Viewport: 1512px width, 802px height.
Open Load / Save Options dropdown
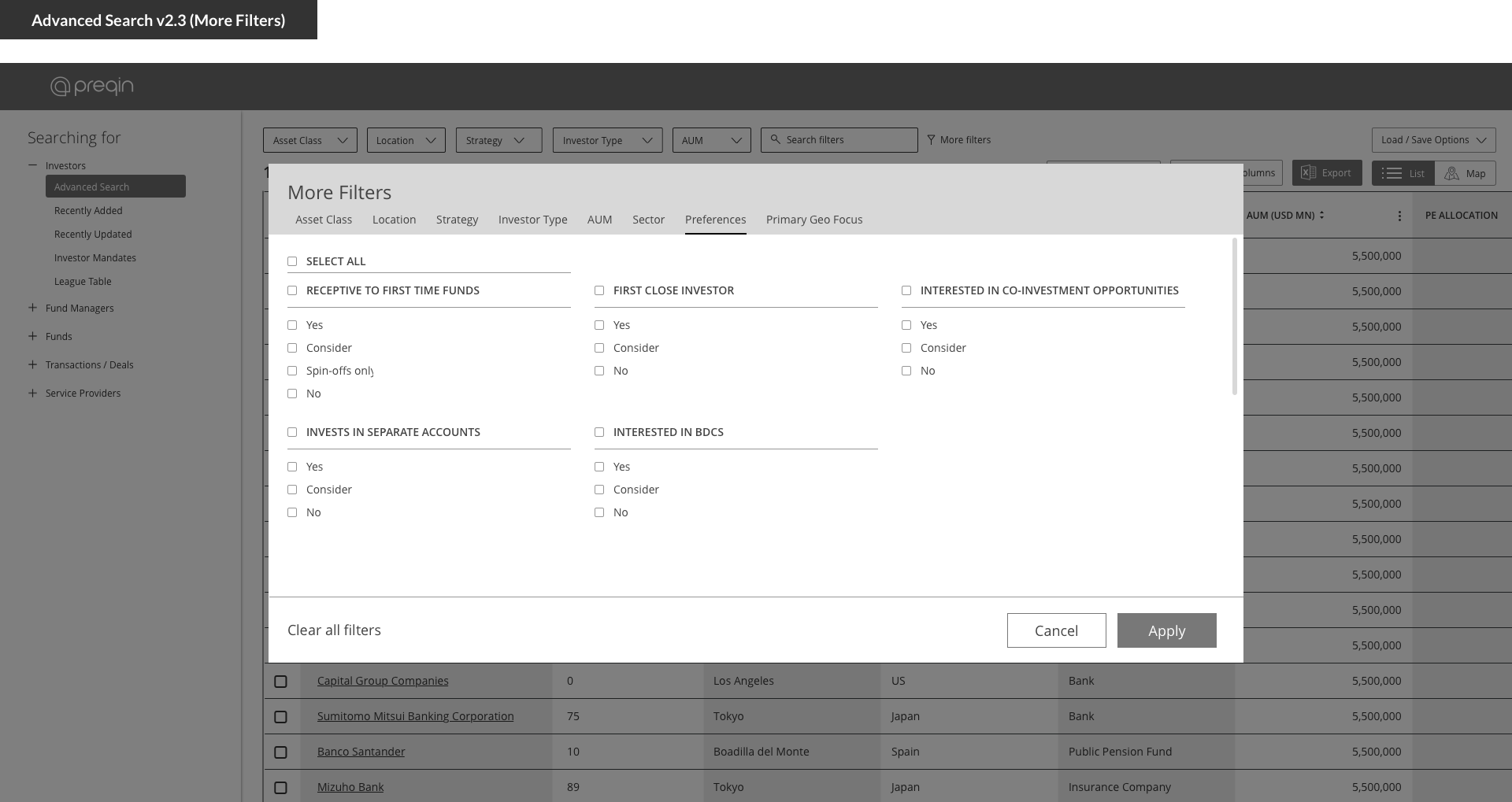tap(1434, 140)
